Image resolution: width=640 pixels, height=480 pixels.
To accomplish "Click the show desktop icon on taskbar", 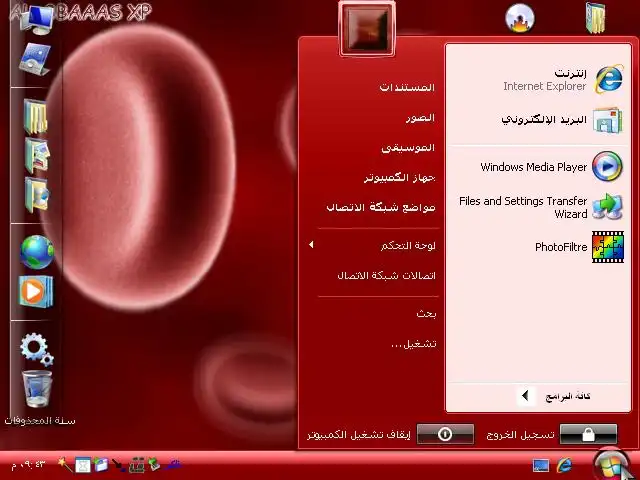I will click(x=541, y=465).
